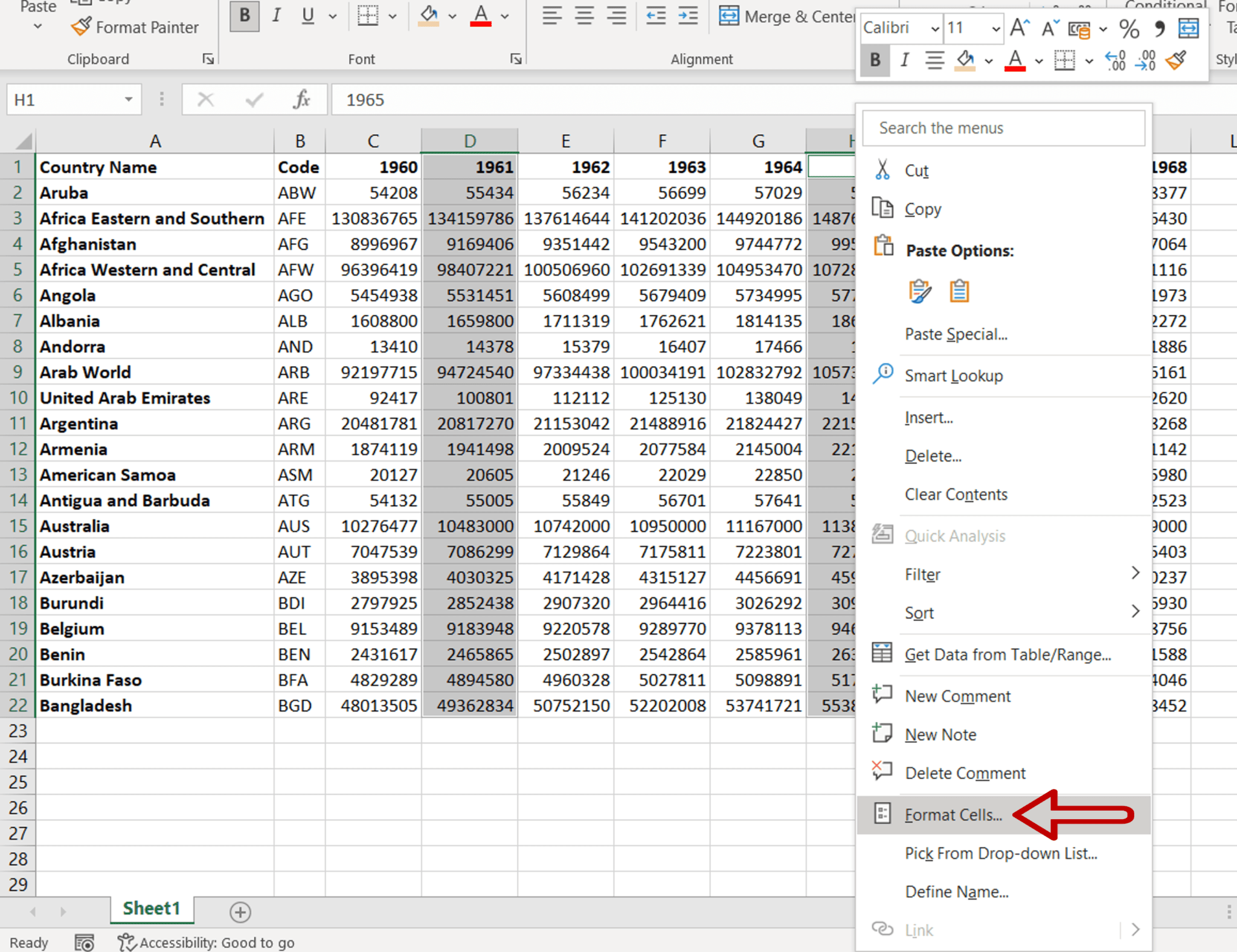Open Paste Special dialog
Viewport: 1237px width, 952px height.
pos(956,333)
